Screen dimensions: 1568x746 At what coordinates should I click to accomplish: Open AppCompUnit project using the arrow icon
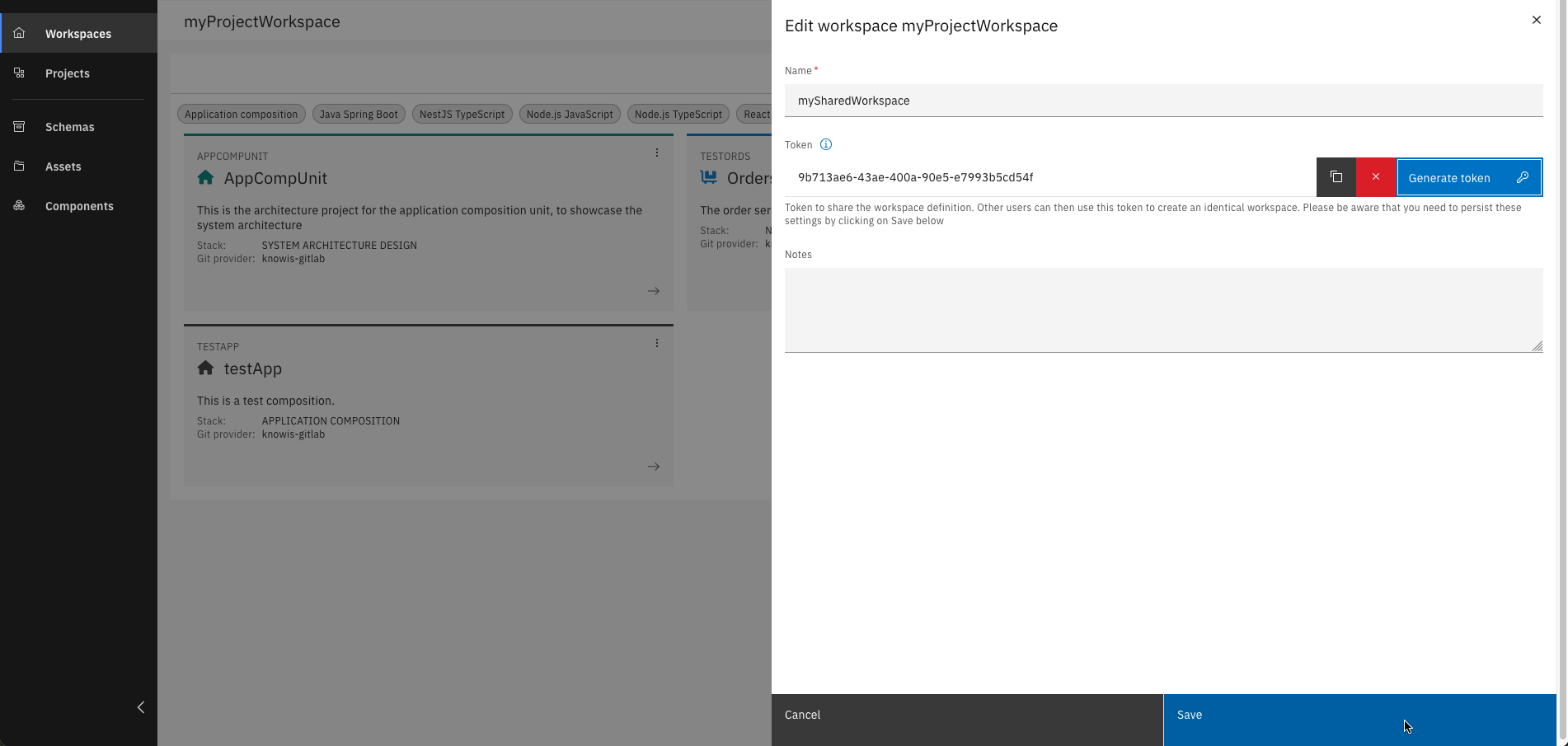coord(653,291)
